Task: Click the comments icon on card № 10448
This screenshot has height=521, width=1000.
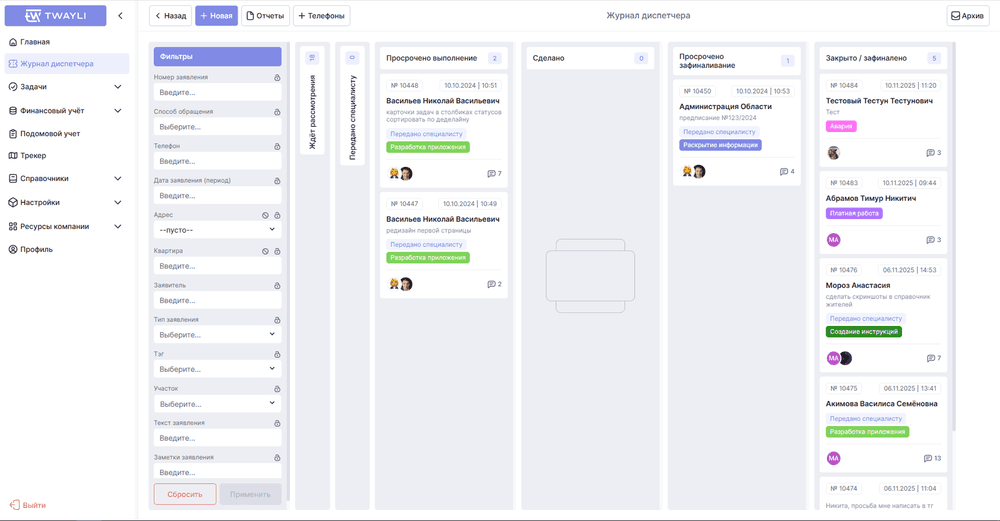Action: pyautogui.click(x=491, y=174)
